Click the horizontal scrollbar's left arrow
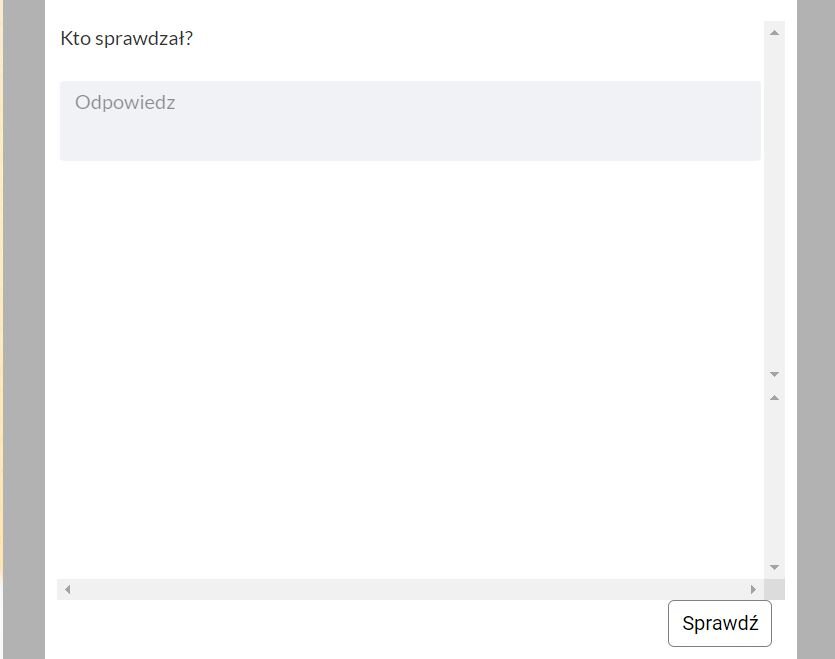The width and height of the screenshot is (835, 659). pyautogui.click(x=68, y=589)
